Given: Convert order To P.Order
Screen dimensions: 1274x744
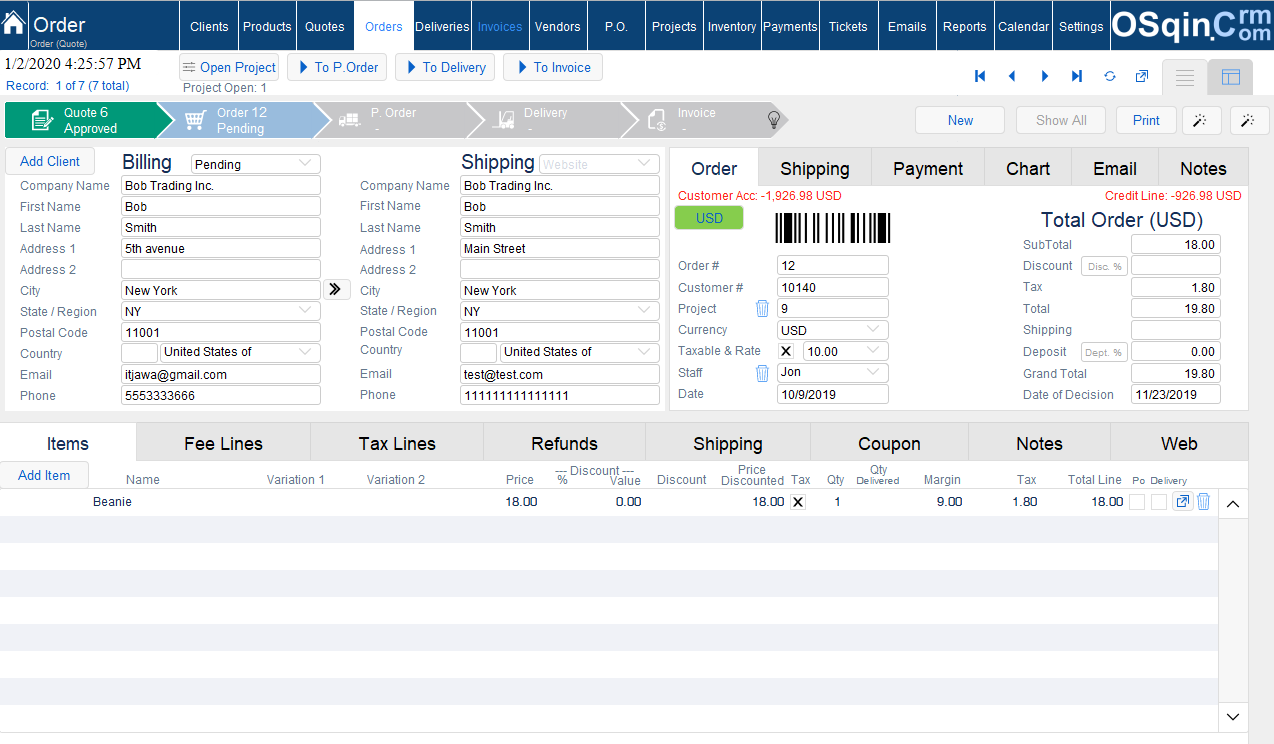Looking at the screenshot, I should [x=337, y=67].
